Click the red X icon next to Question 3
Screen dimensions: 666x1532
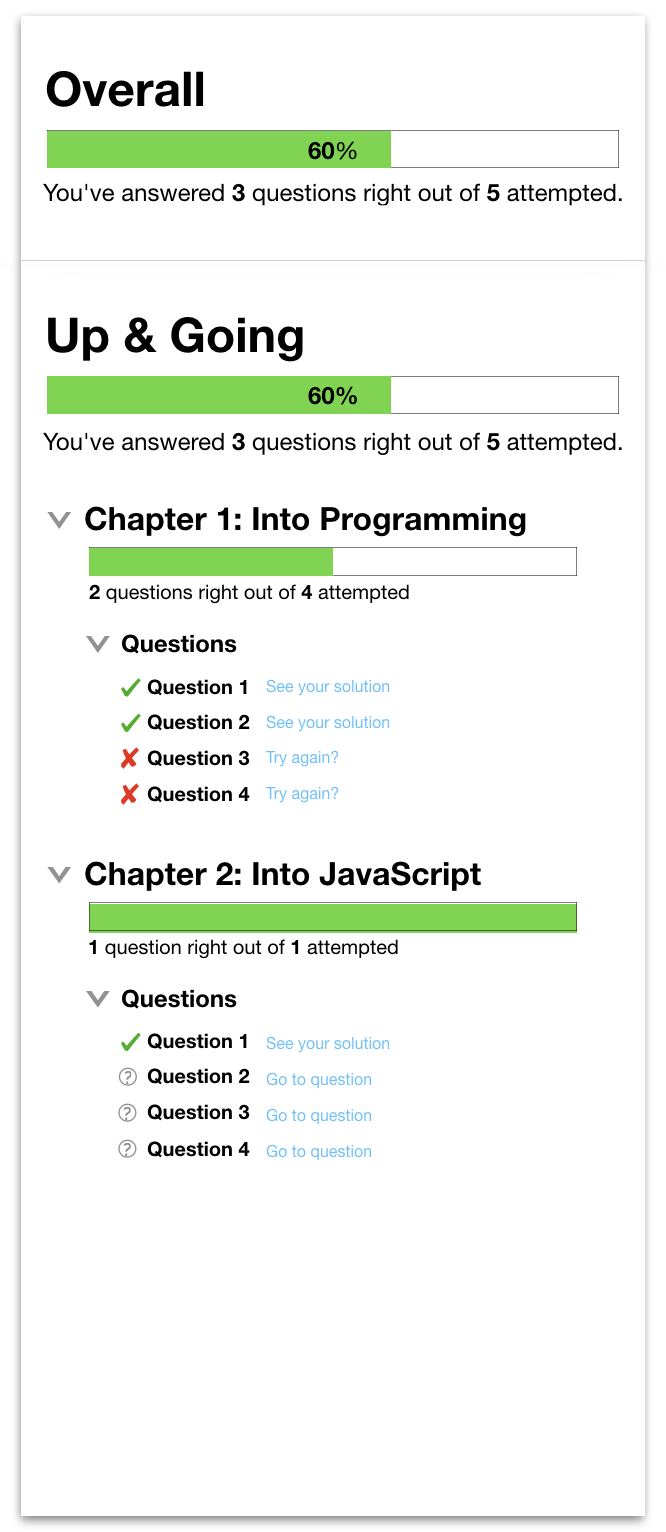pyautogui.click(x=129, y=757)
